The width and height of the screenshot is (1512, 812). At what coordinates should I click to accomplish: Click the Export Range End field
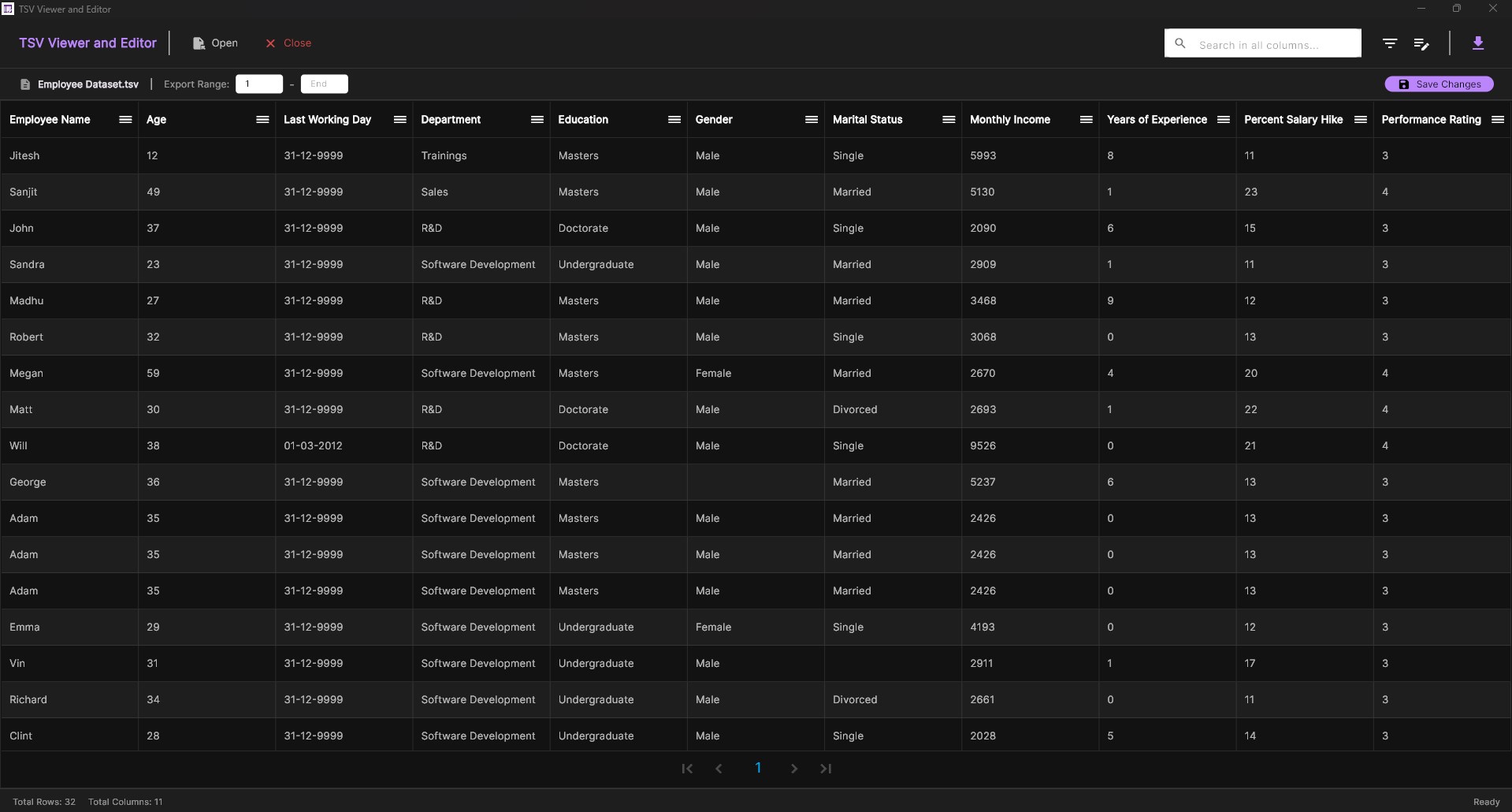pyautogui.click(x=324, y=84)
